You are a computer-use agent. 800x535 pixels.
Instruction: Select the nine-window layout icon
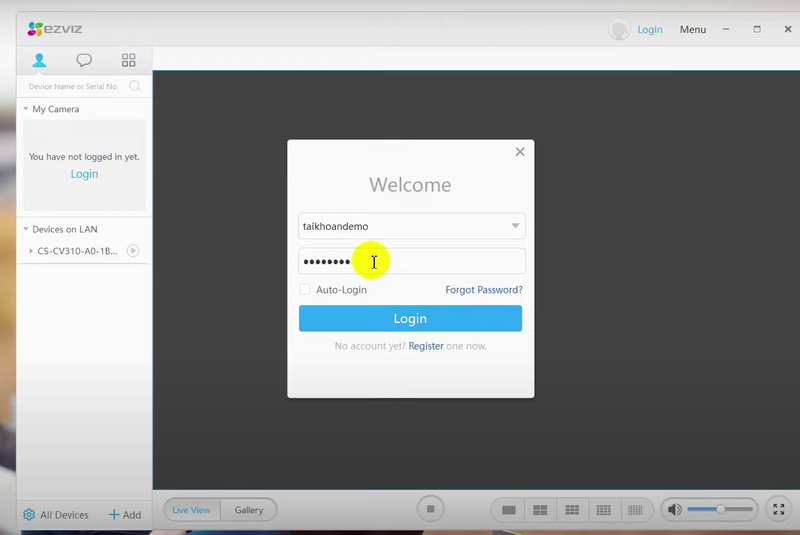coord(572,510)
